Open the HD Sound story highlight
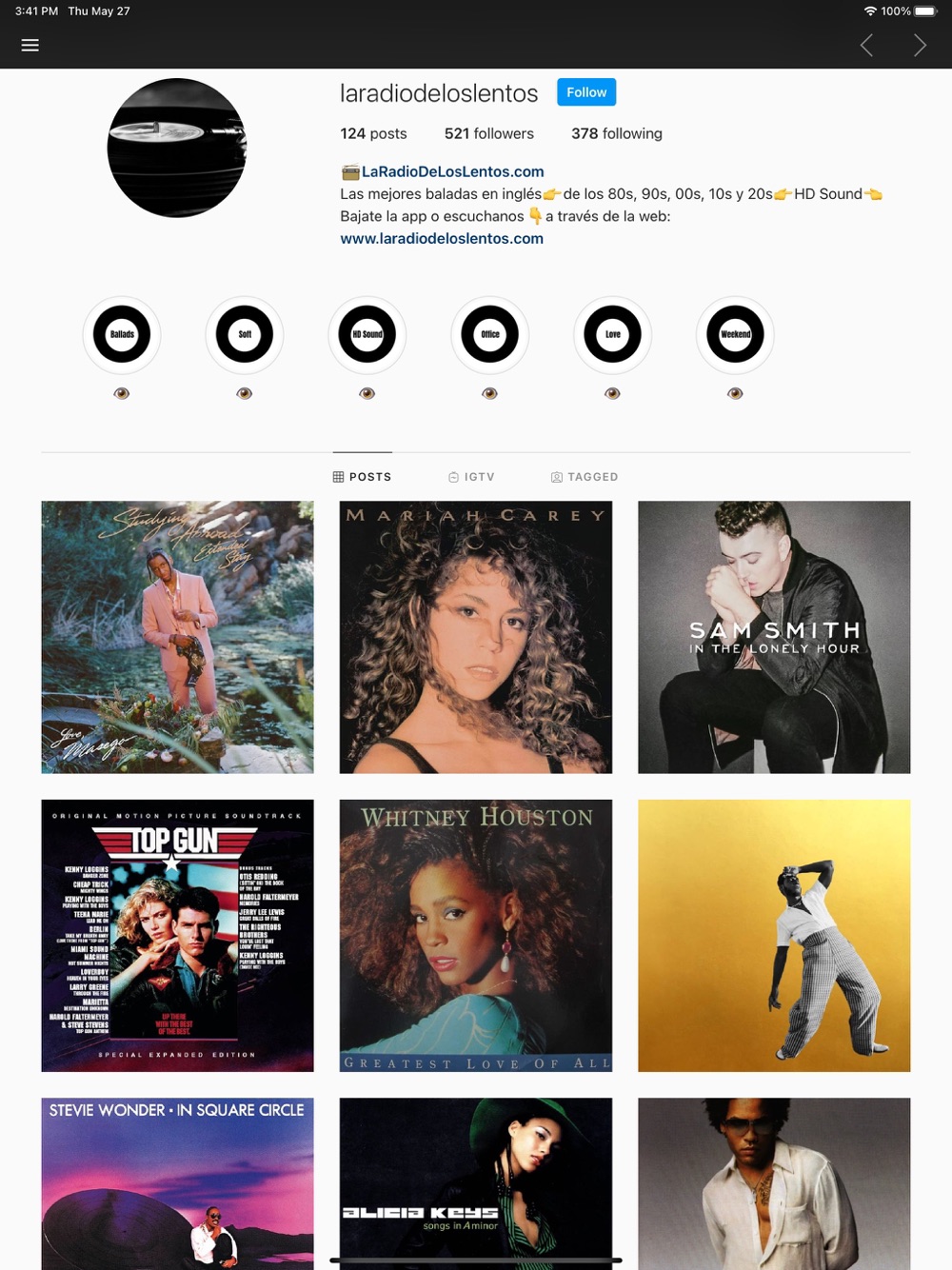The width and height of the screenshot is (952, 1270). [367, 335]
